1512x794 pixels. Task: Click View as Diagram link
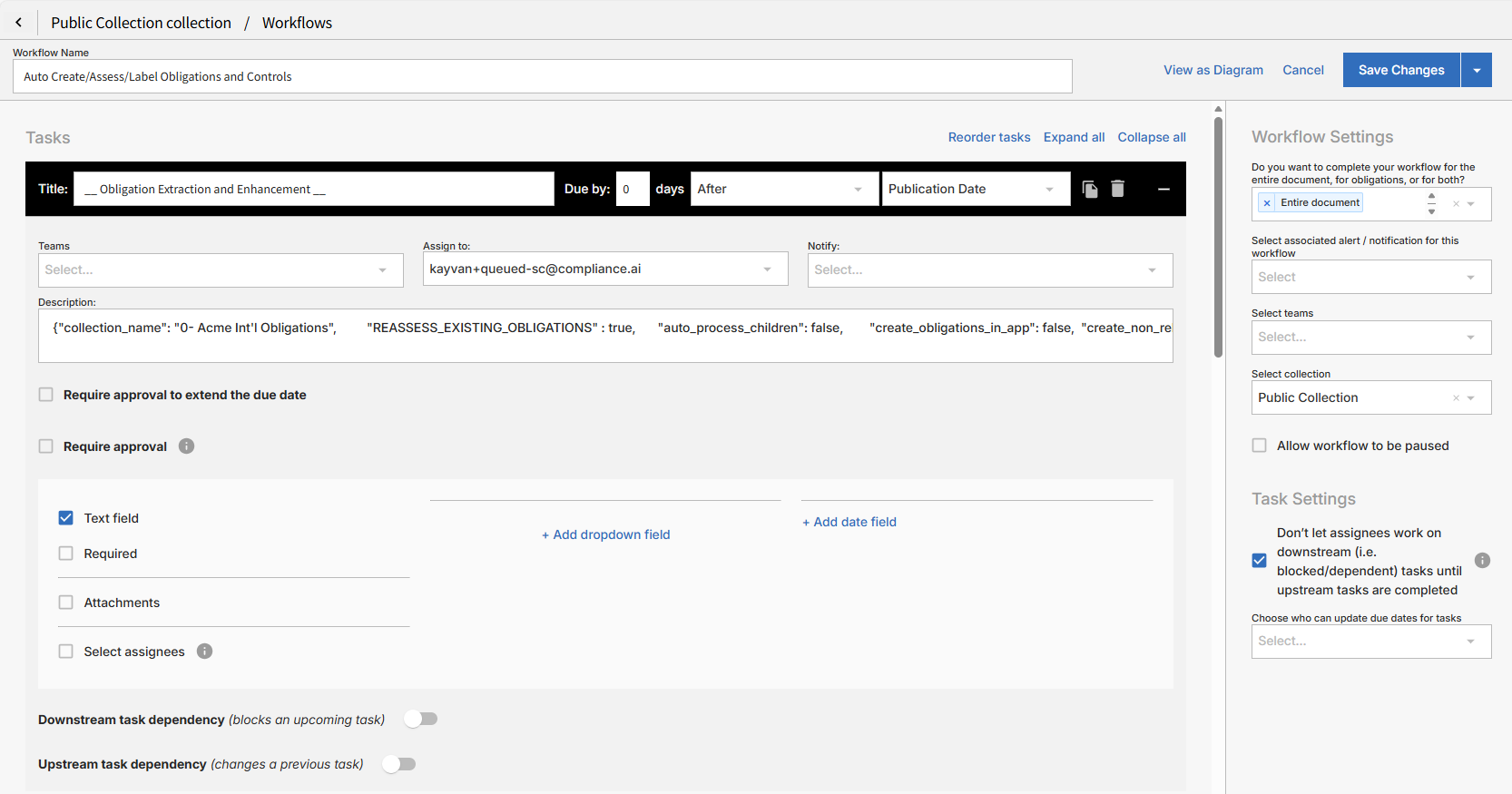1213,70
